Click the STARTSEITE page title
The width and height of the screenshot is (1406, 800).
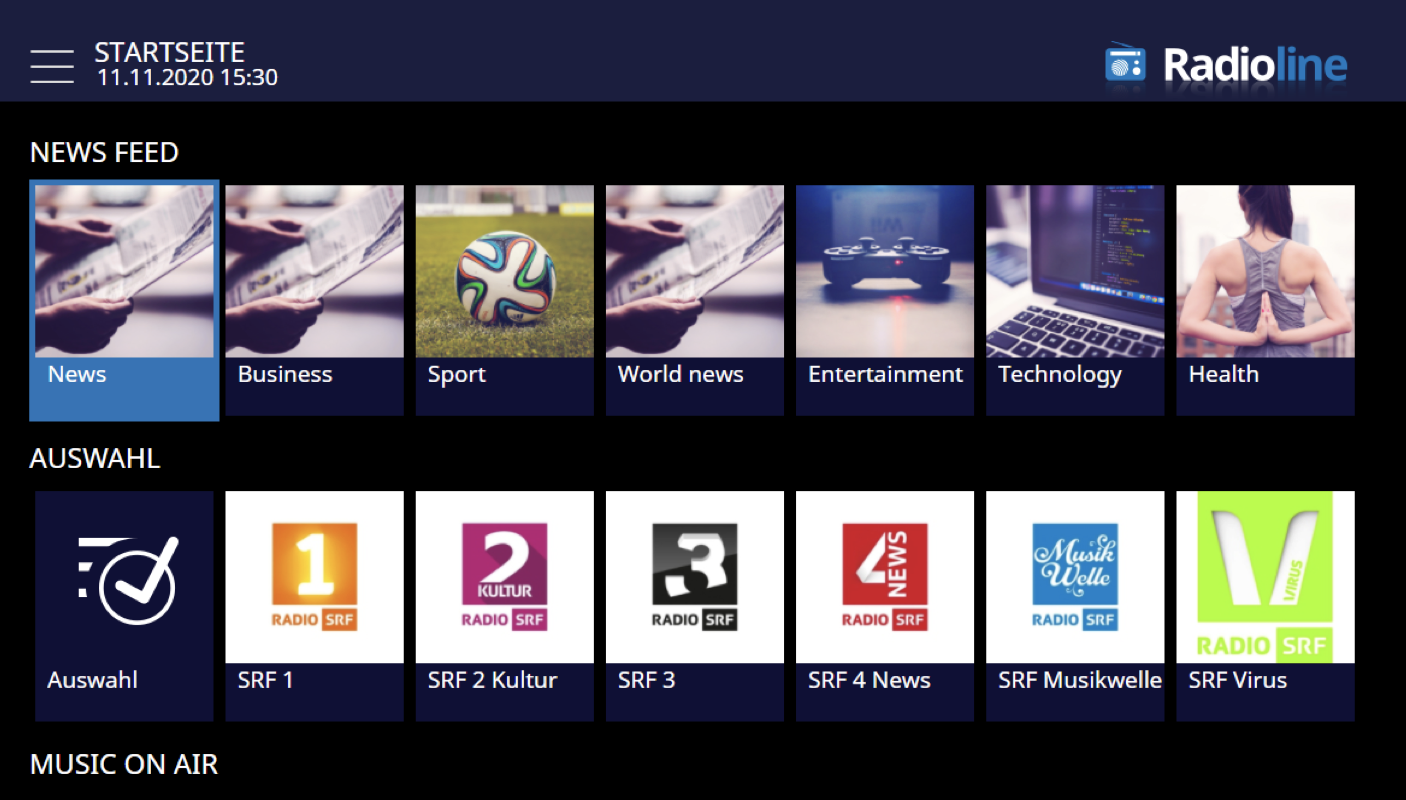tap(169, 52)
